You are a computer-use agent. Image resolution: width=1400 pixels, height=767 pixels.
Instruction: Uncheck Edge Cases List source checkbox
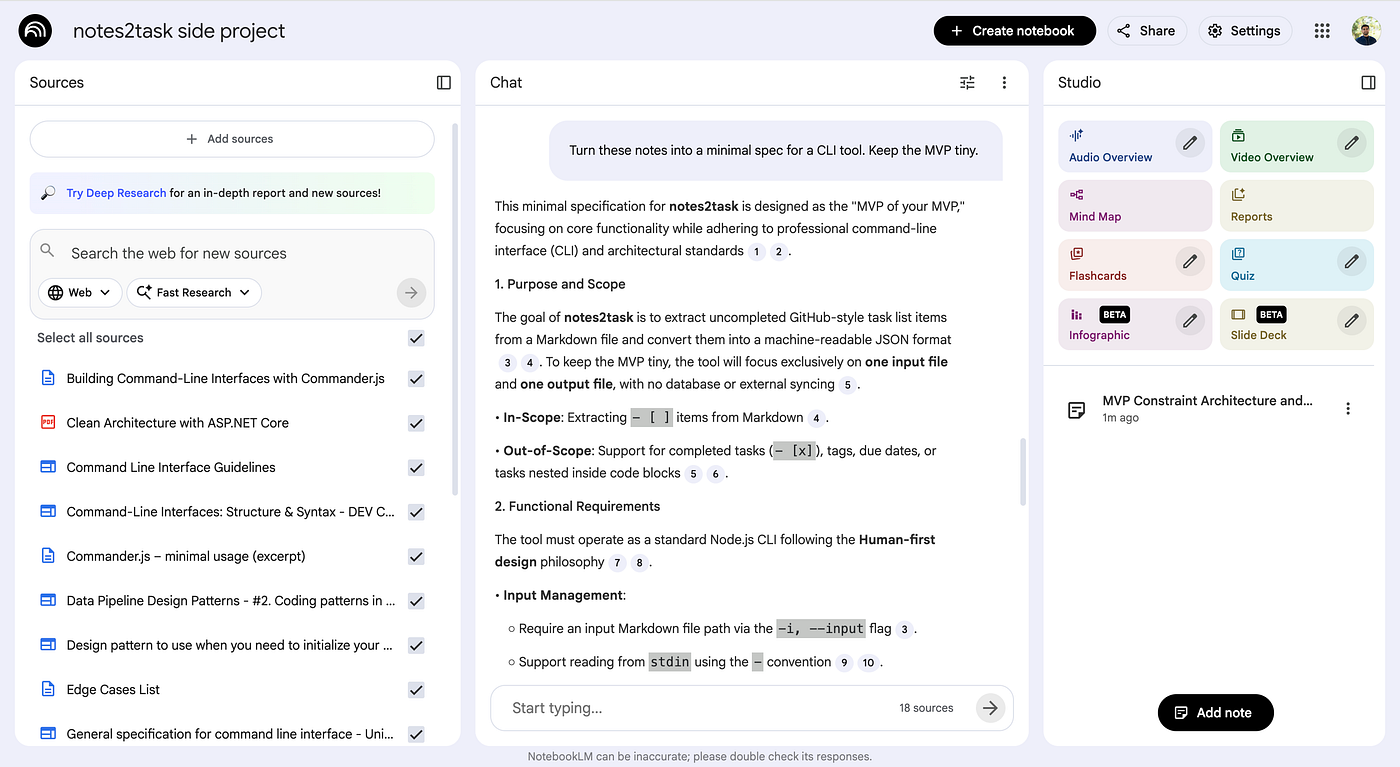(x=416, y=690)
